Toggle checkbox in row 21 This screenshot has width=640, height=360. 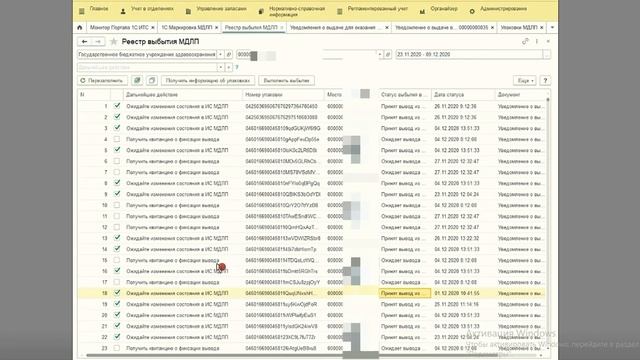tap(117, 326)
